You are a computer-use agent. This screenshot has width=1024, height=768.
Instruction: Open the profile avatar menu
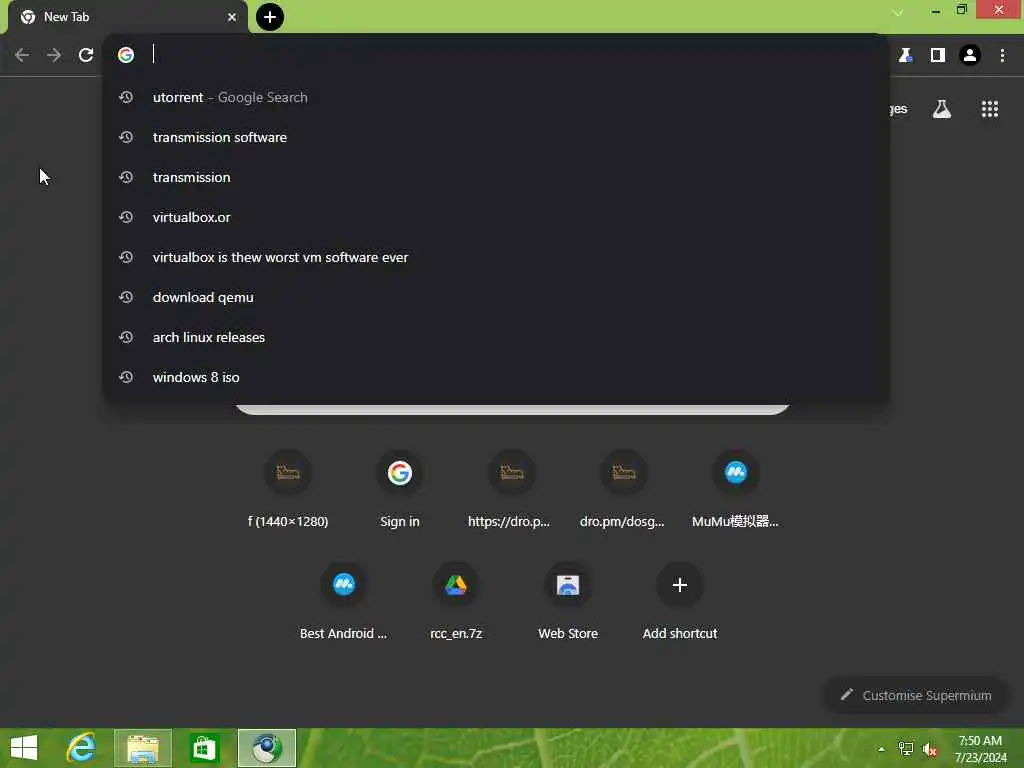coord(970,56)
